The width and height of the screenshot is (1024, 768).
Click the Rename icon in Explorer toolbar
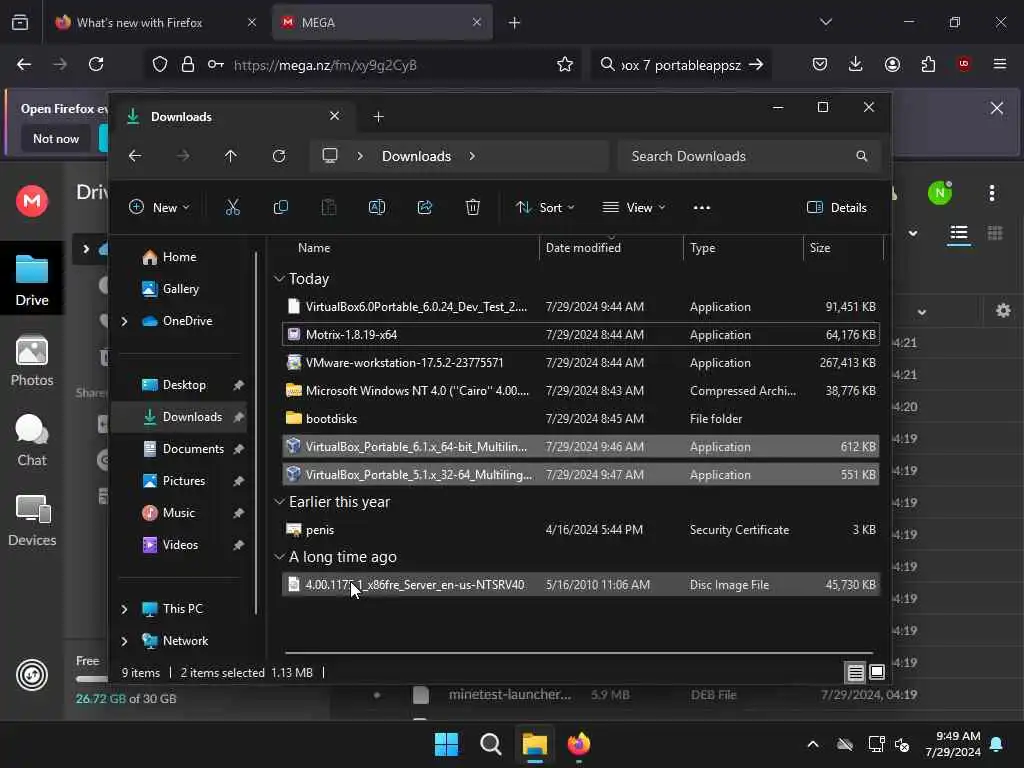pyautogui.click(x=377, y=208)
